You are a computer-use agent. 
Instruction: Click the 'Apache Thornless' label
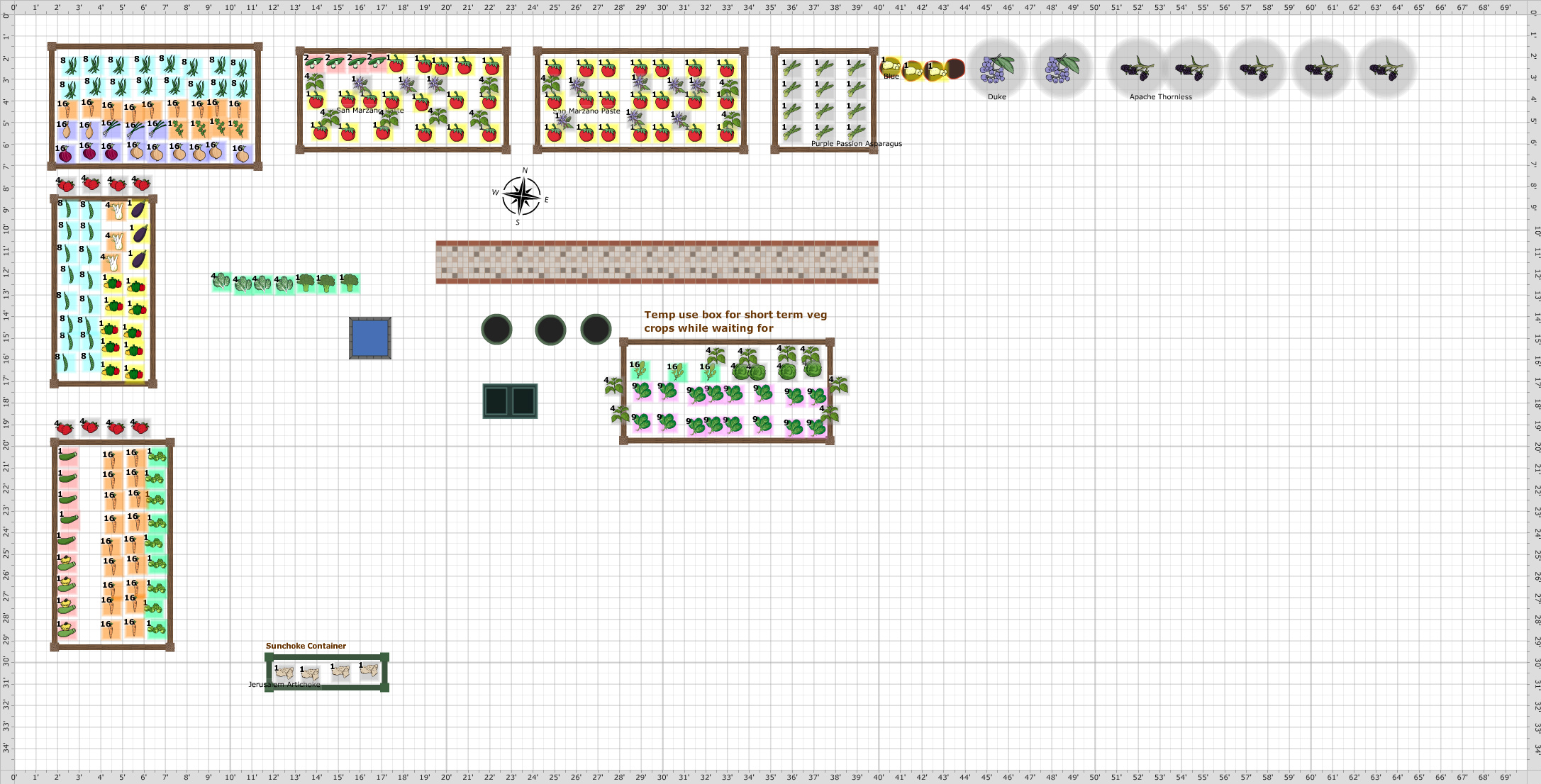pos(1160,97)
